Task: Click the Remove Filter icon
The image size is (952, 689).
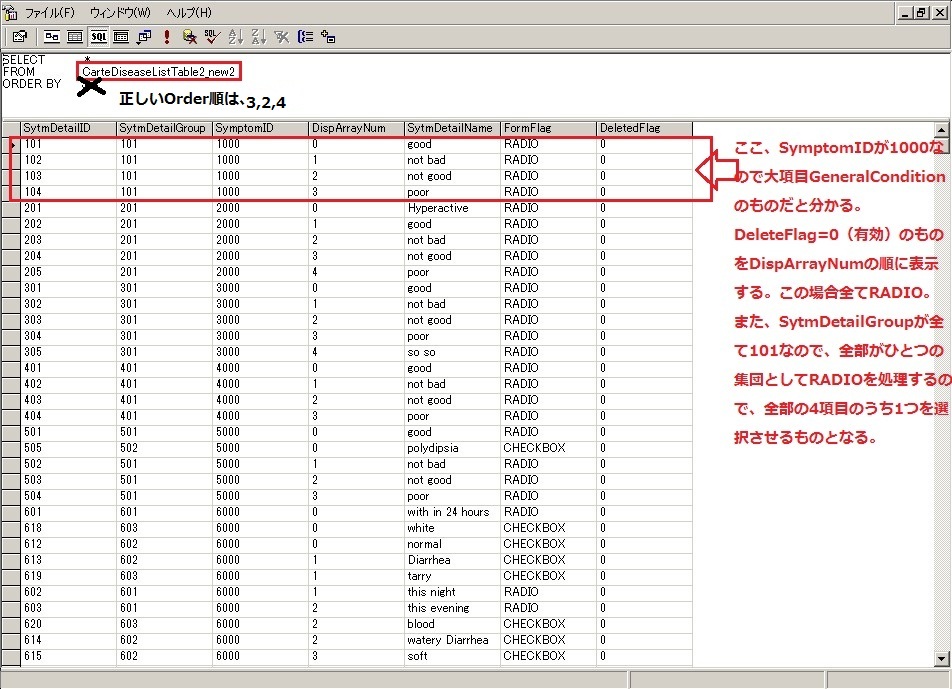Action: pos(282,37)
